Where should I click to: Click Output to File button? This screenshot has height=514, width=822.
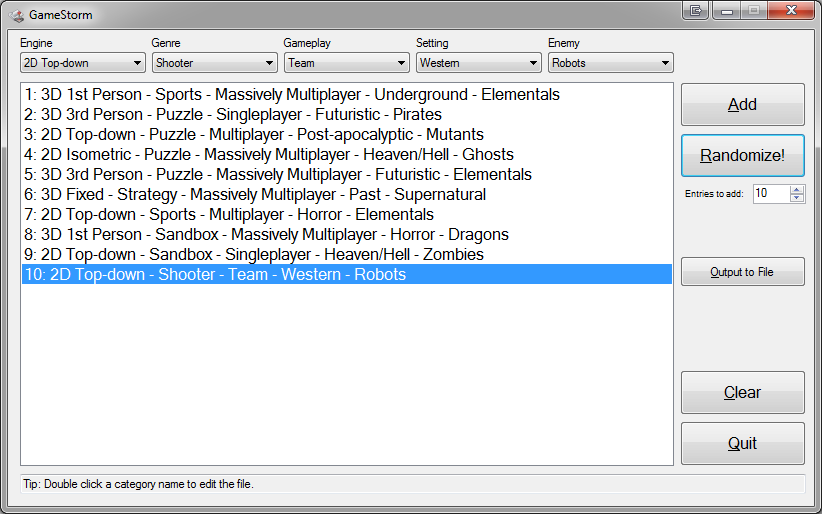[742, 272]
